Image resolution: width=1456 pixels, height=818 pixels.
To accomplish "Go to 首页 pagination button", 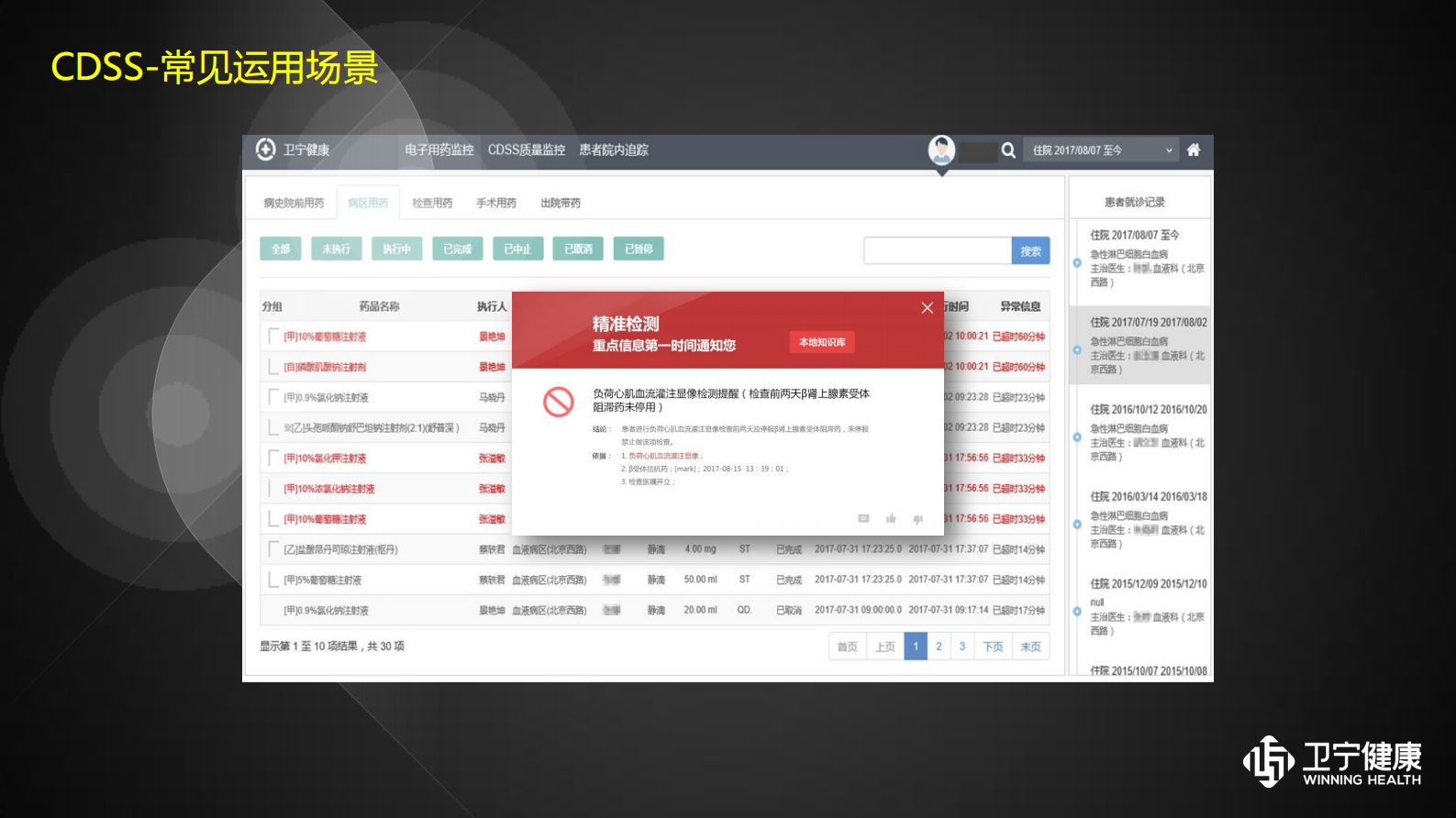I will pyautogui.click(x=848, y=647).
